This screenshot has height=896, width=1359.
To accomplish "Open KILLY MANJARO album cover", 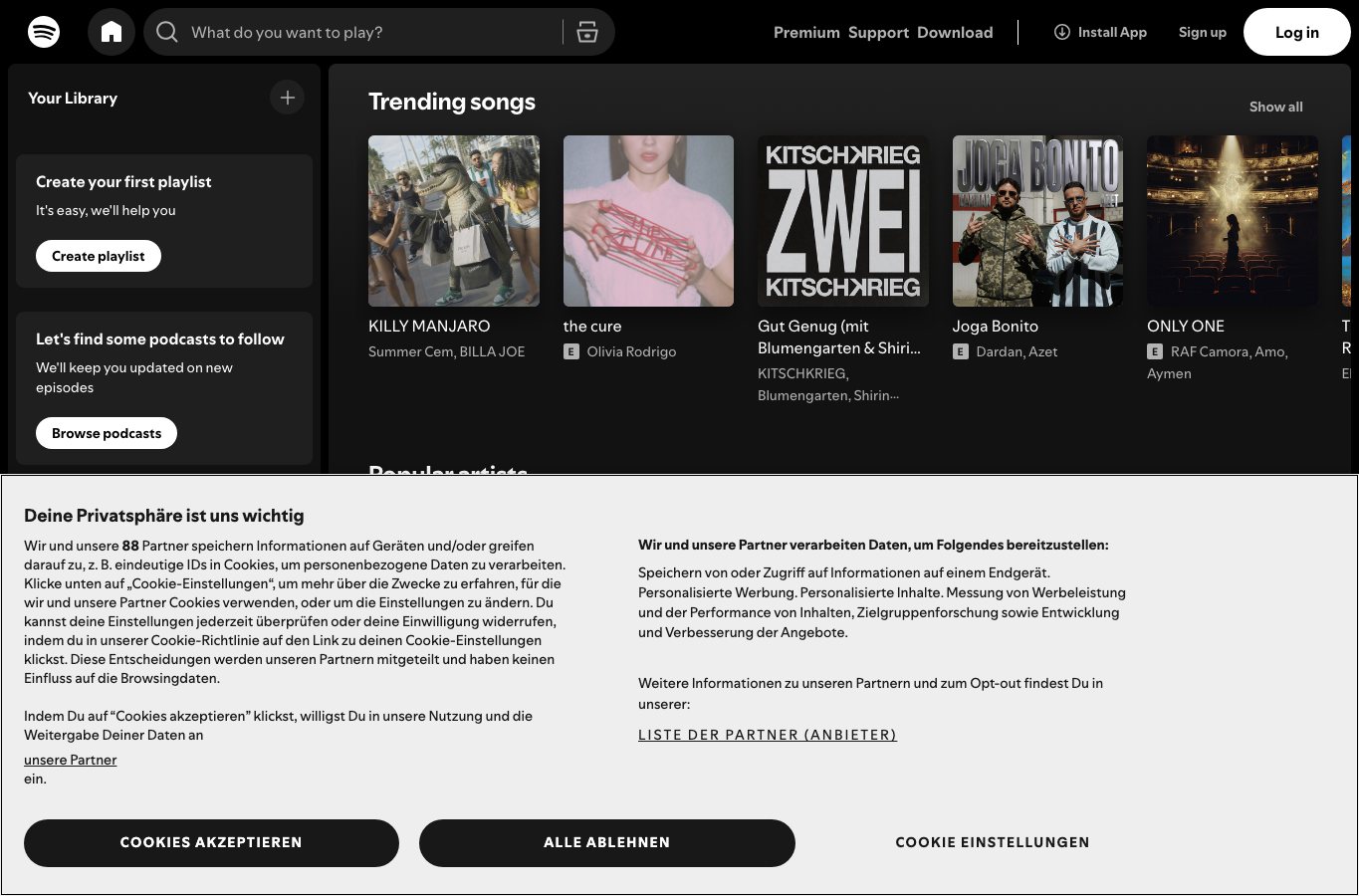I will click(x=454, y=221).
